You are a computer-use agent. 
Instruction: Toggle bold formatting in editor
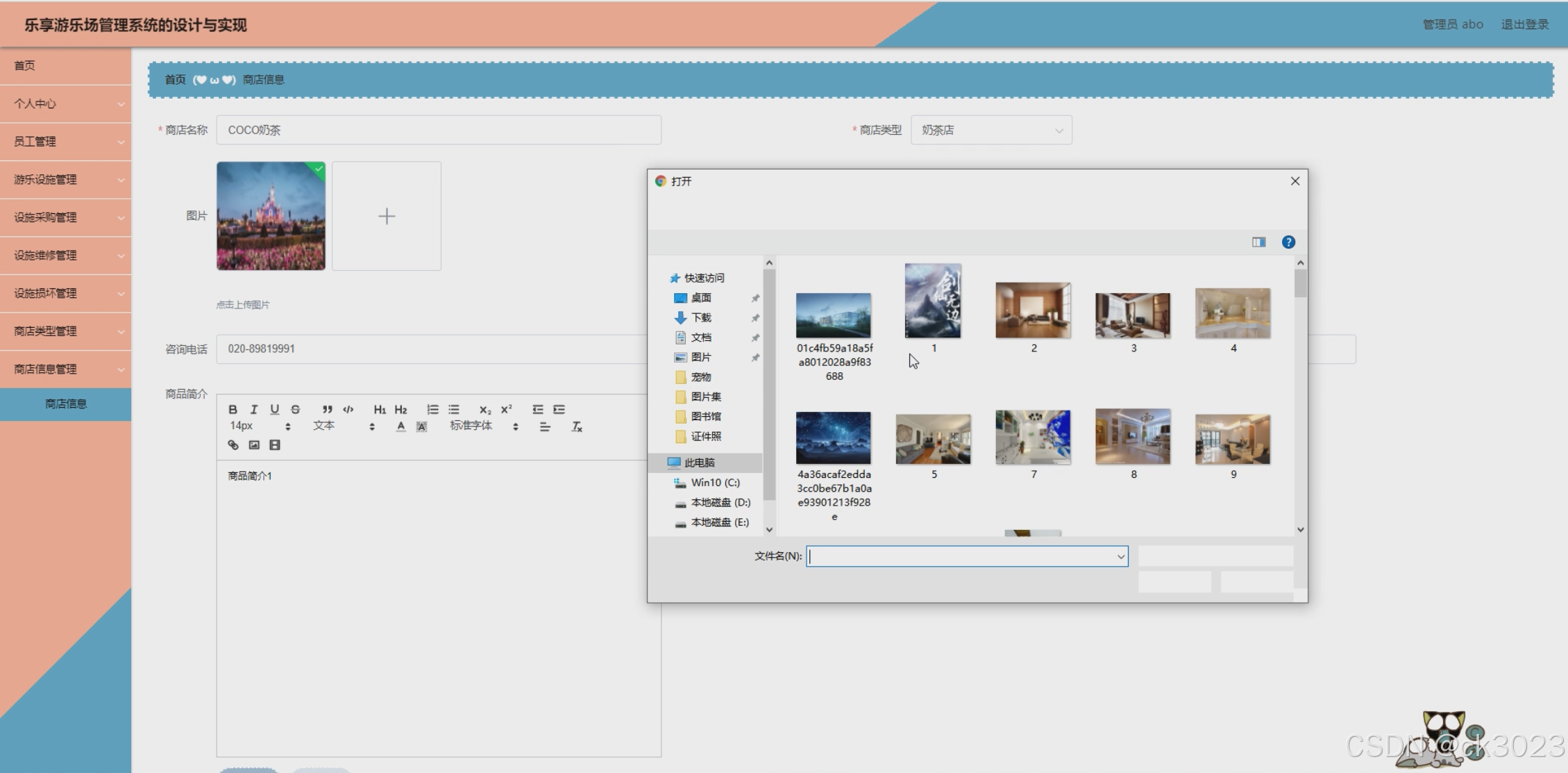click(233, 410)
